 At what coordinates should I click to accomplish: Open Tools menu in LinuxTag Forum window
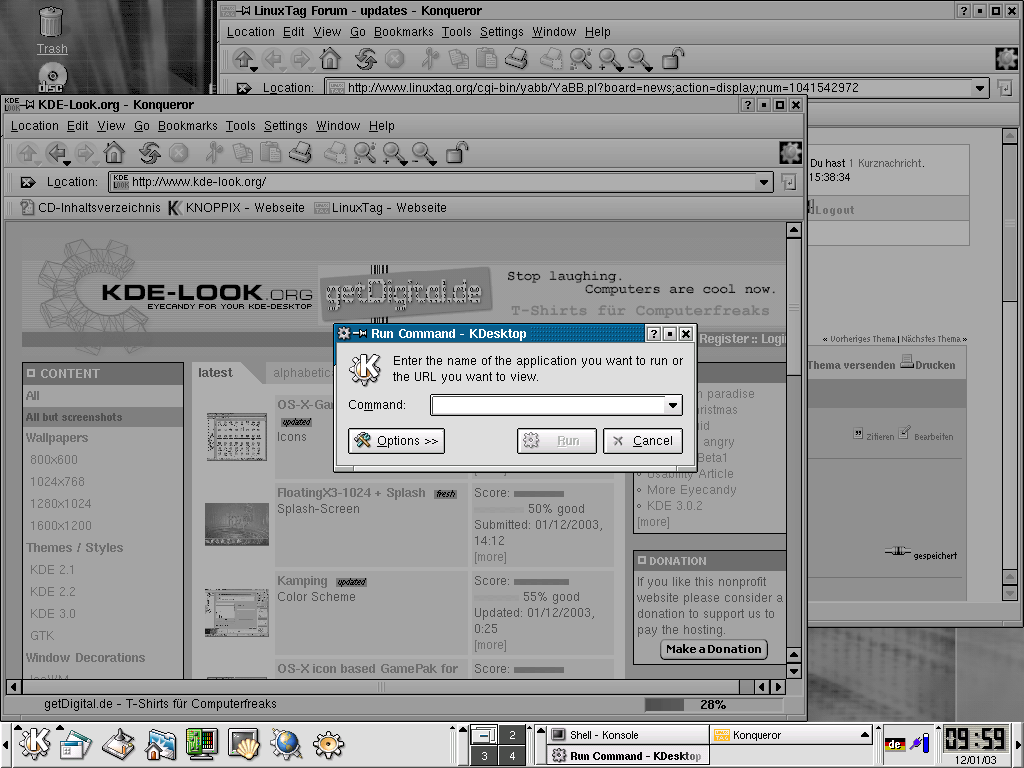point(456,32)
